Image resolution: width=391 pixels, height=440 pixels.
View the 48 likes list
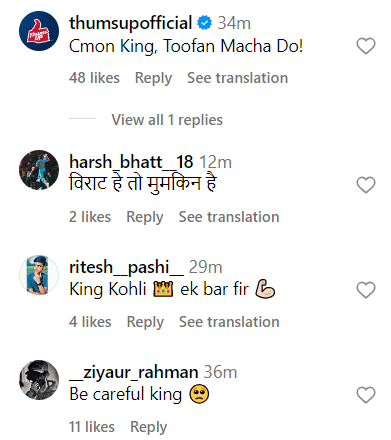click(94, 78)
